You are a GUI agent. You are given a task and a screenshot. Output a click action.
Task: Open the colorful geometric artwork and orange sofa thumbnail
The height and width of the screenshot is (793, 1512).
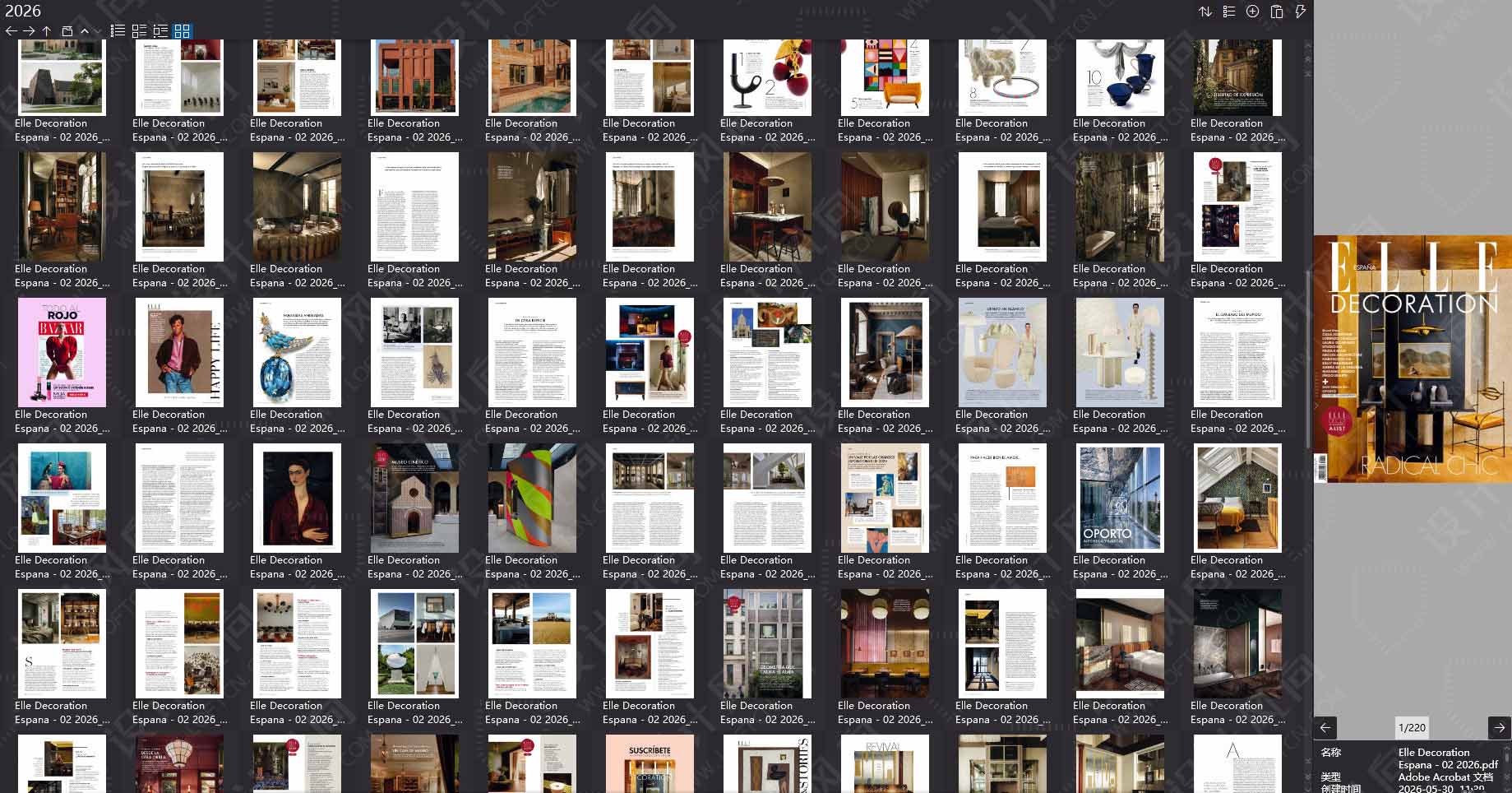point(885,77)
